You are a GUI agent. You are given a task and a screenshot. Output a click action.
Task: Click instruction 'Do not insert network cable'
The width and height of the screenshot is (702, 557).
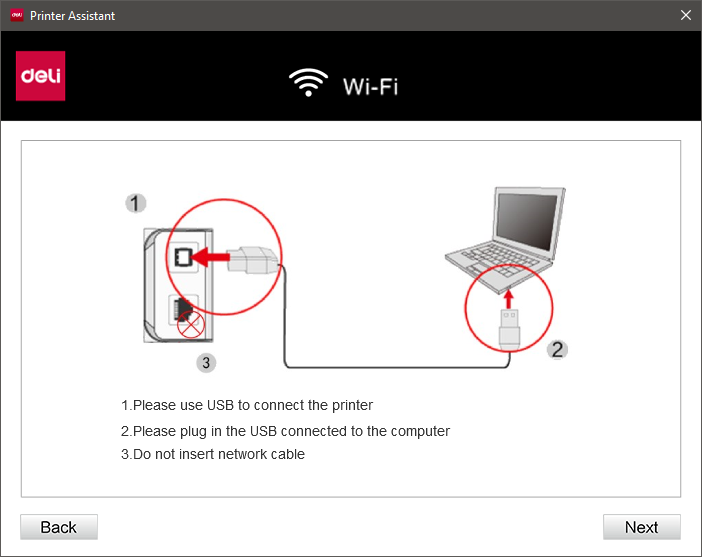click(213, 454)
